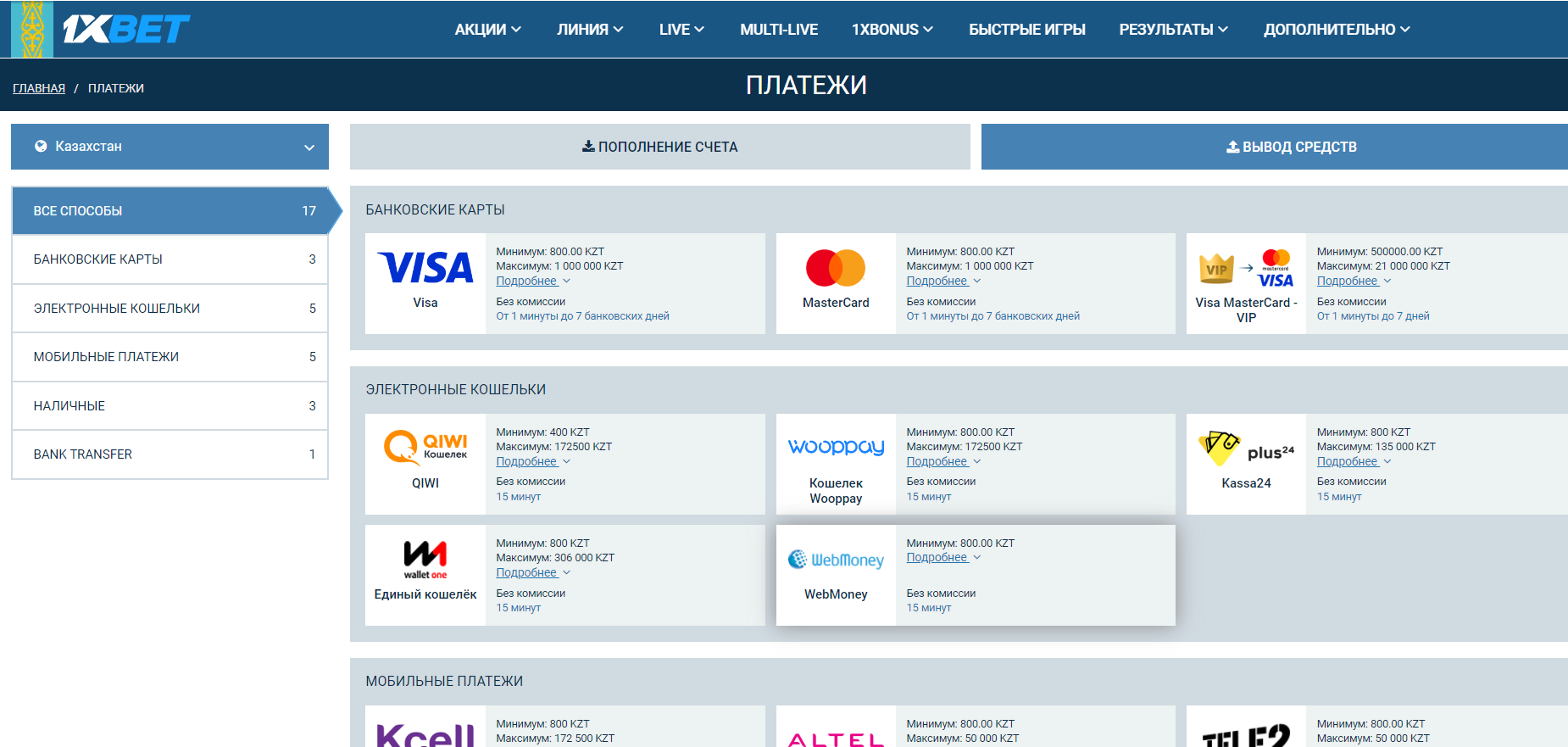Image resolution: width=1568 pixels, height=747 pixels.
Task: Go to ГЛАВНАЯ breadcrumb link
Action: pos(39,88)
